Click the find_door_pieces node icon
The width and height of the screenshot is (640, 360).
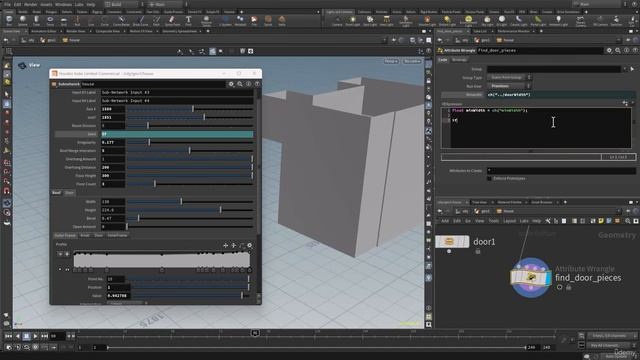pos(530,278)
